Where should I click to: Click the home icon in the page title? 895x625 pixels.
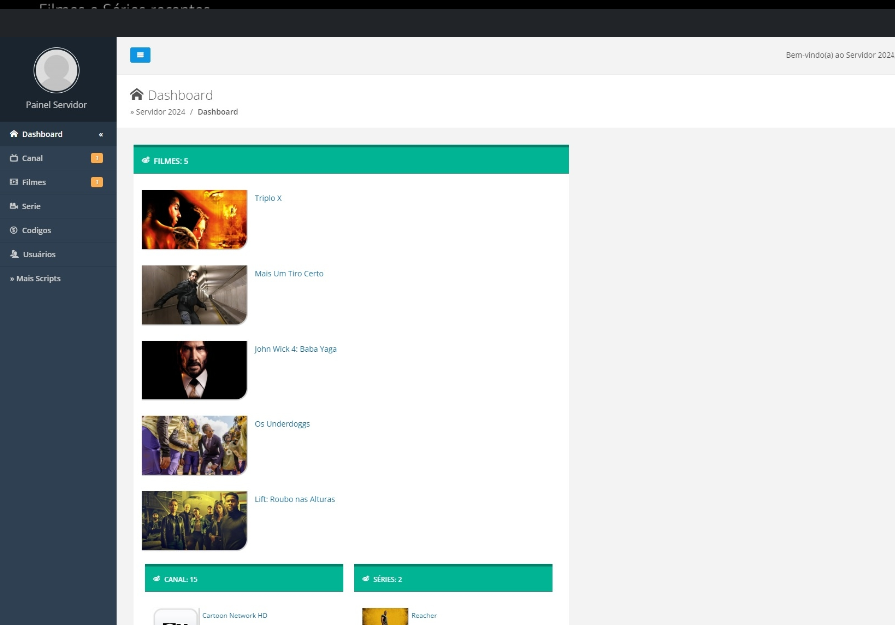[137, 95]
